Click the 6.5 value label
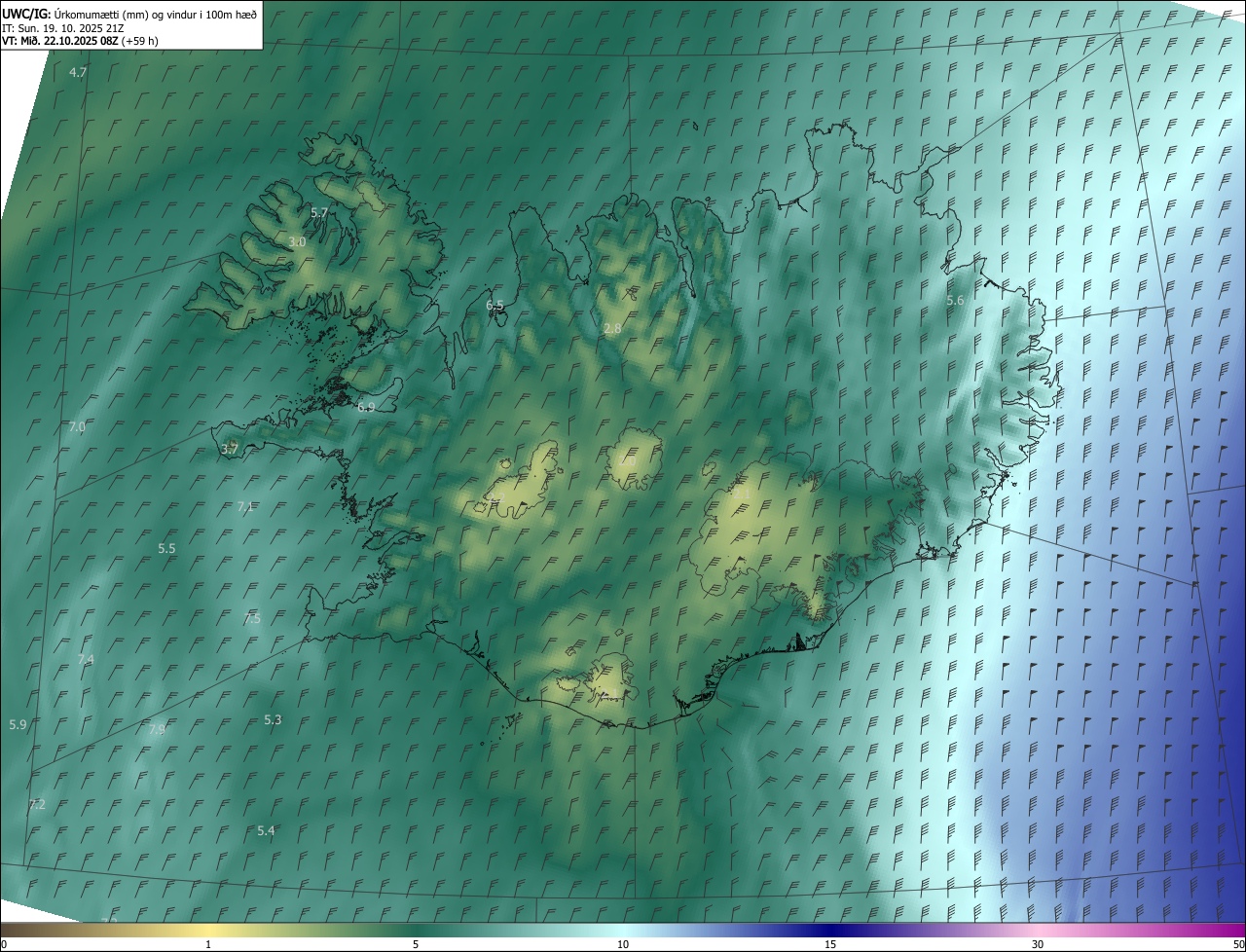Image resolution: width=1246 pixels, height=952 pixels. [495, 306]
